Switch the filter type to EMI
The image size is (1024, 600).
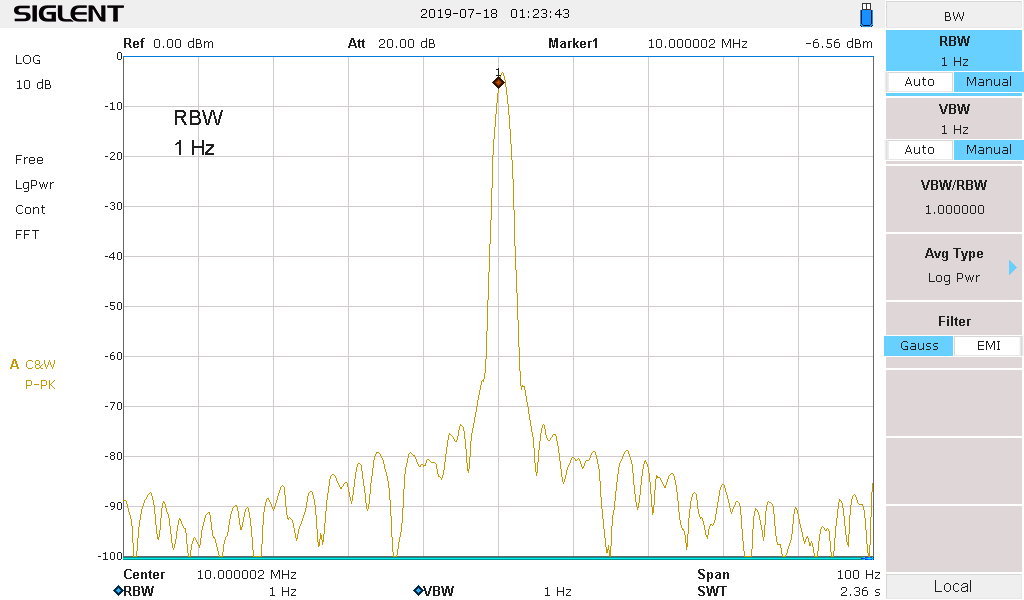pos(987,346)
